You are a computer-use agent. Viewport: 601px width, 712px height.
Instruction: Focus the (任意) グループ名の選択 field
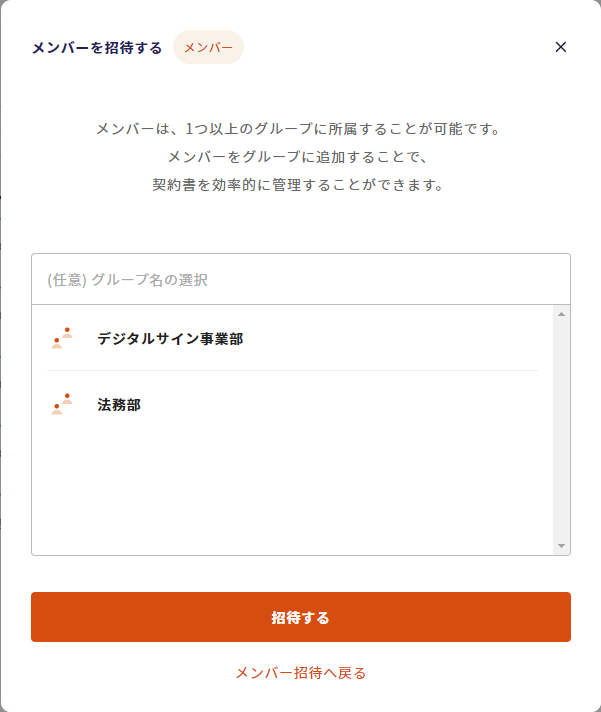300,279
